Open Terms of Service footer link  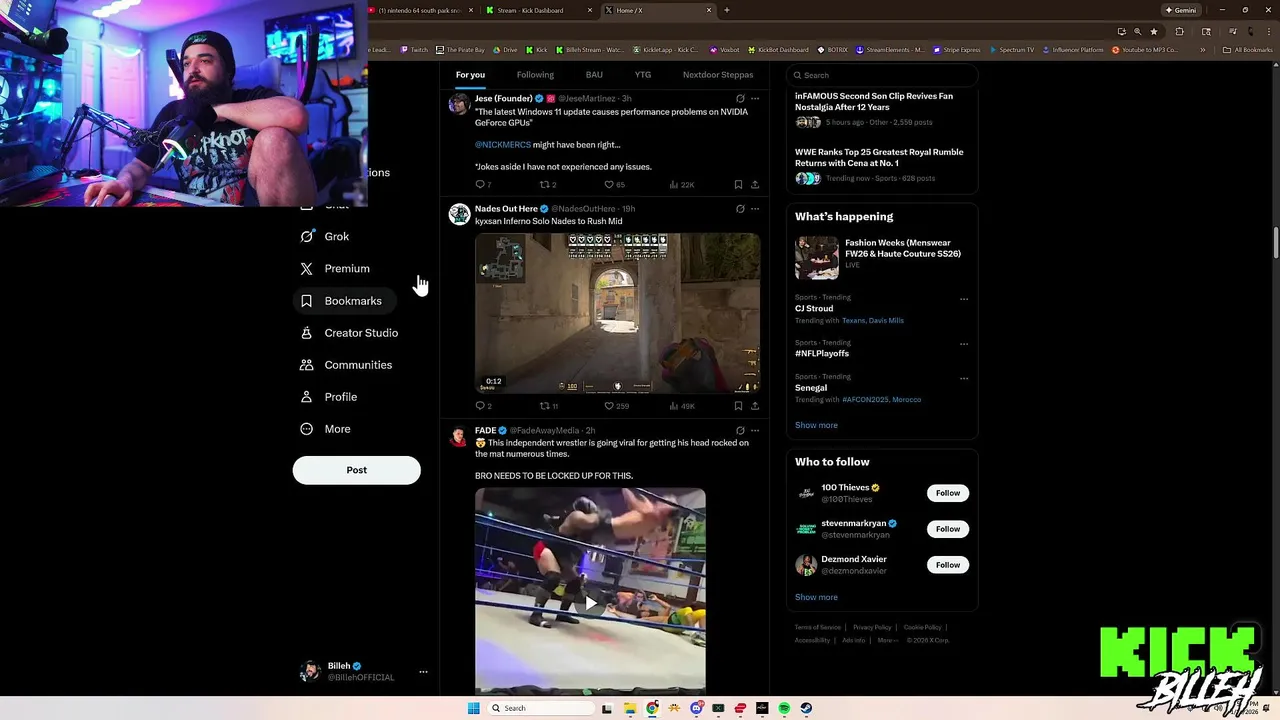tap(817, 627)
